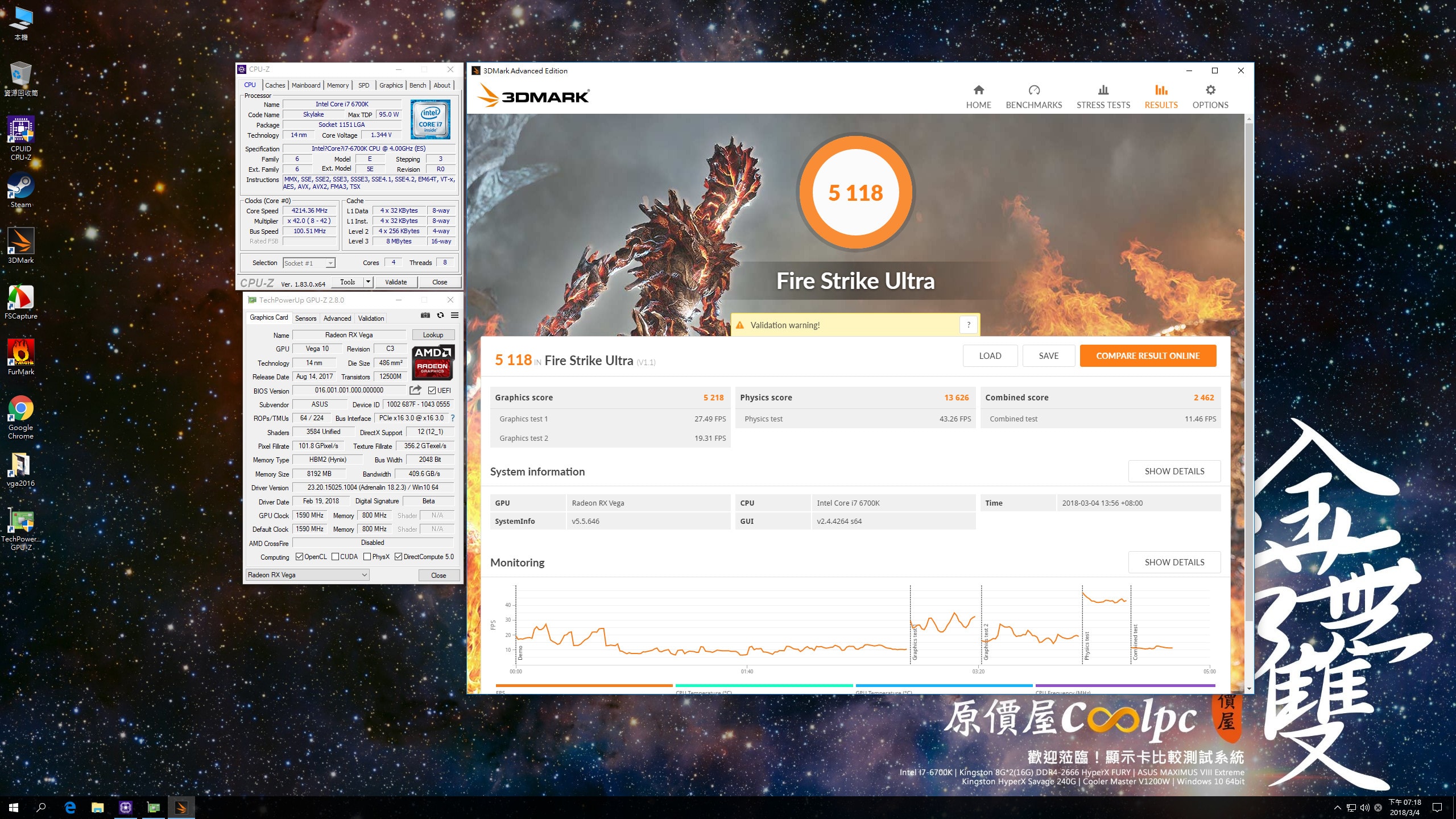The width and height of the screenshot is (1456, 819).
Task: Open the FurMark desktop icon
Action: click(x=21, y=357)
